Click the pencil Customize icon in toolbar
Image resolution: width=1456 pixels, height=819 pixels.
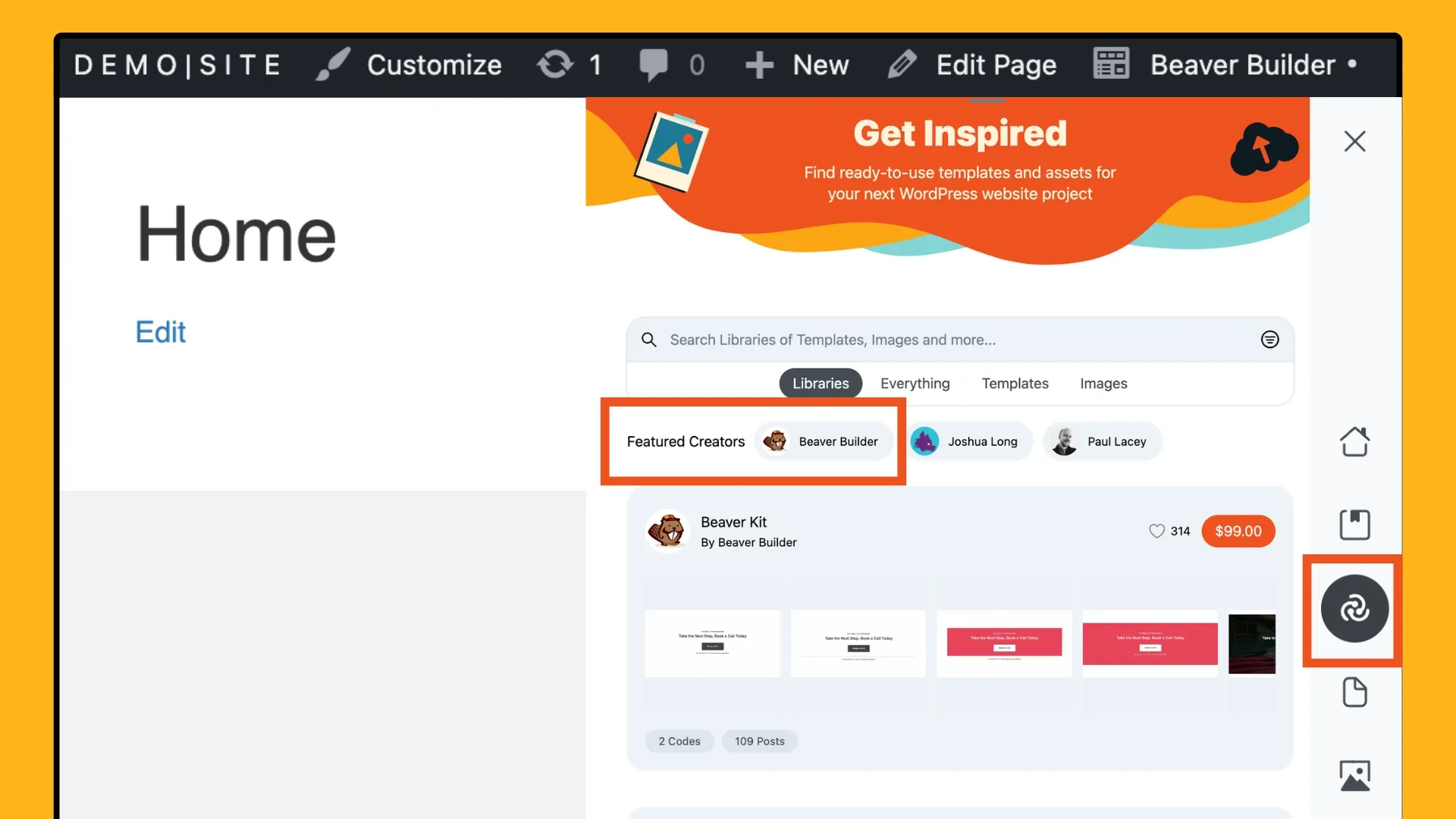click(331, 63)
